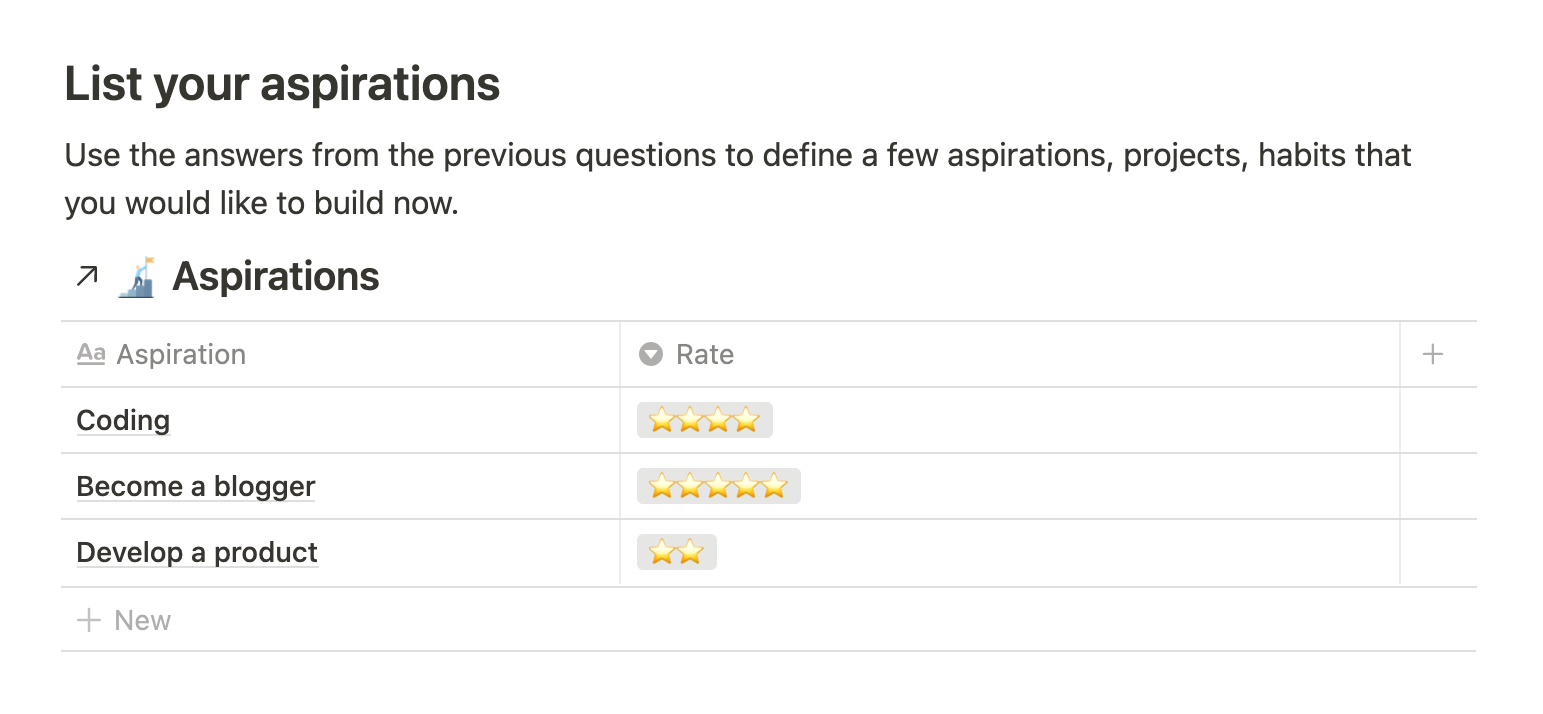
Task: Change the four-star rating for Coding
Action: [x=705, y=420]
